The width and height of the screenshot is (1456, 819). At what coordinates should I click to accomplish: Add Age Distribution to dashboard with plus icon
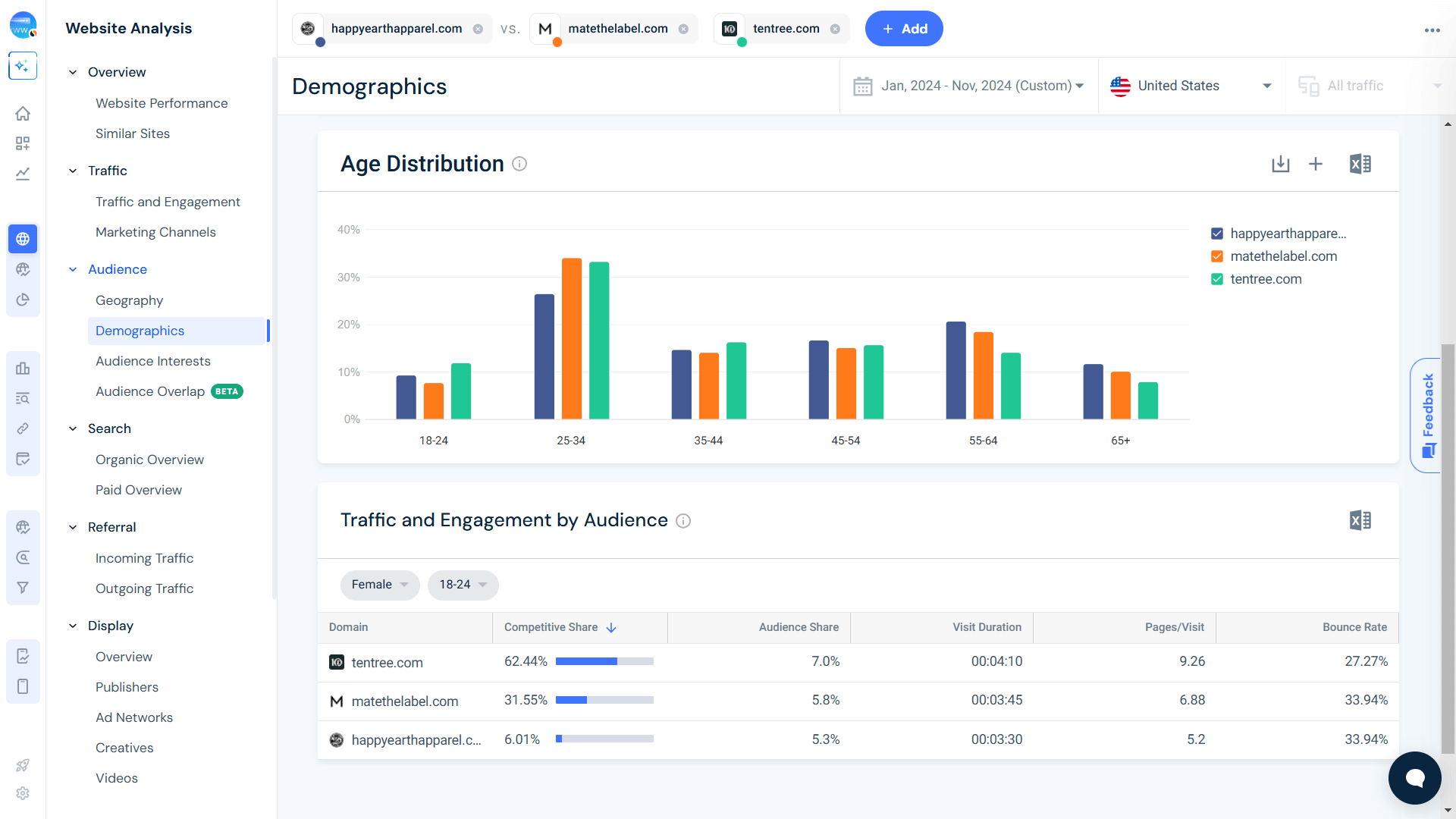pos(1316,164)
